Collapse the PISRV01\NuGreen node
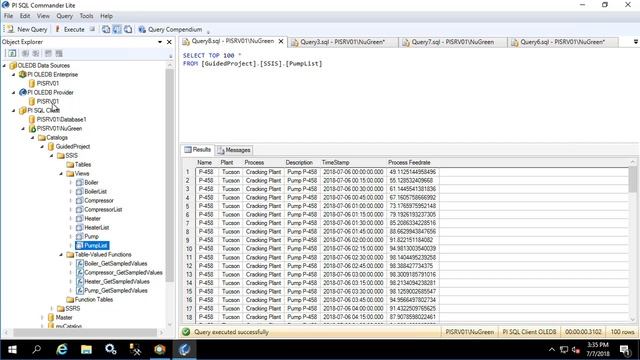 coord(23,129)
